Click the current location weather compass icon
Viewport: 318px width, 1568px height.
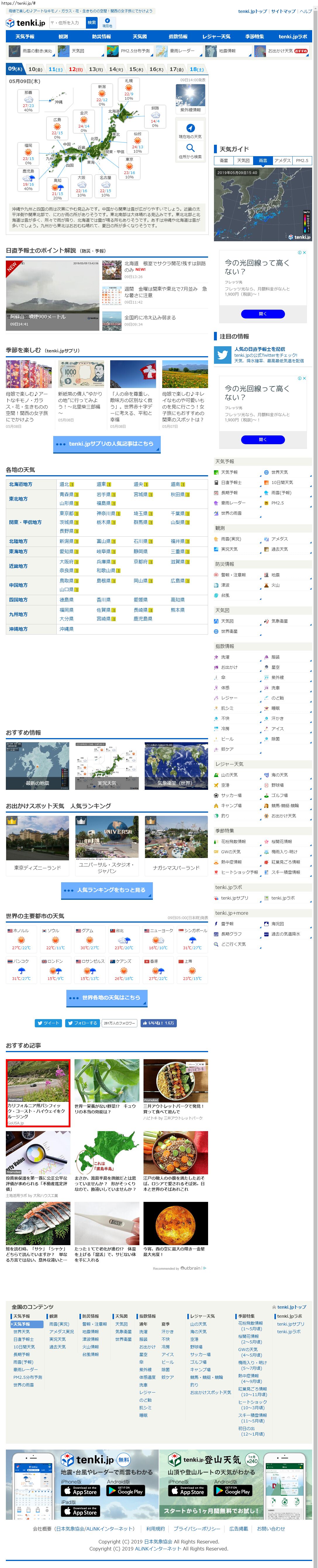190,128
